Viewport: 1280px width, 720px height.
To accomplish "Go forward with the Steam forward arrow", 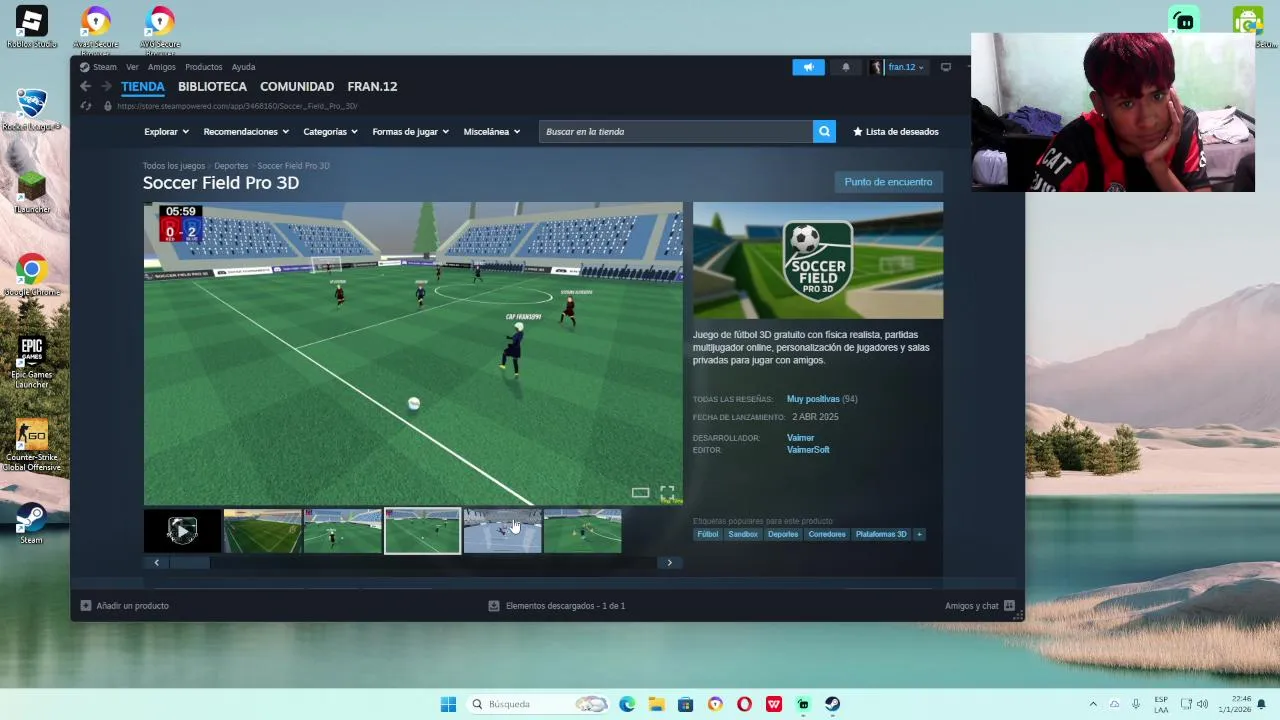I will click(106, 87).
